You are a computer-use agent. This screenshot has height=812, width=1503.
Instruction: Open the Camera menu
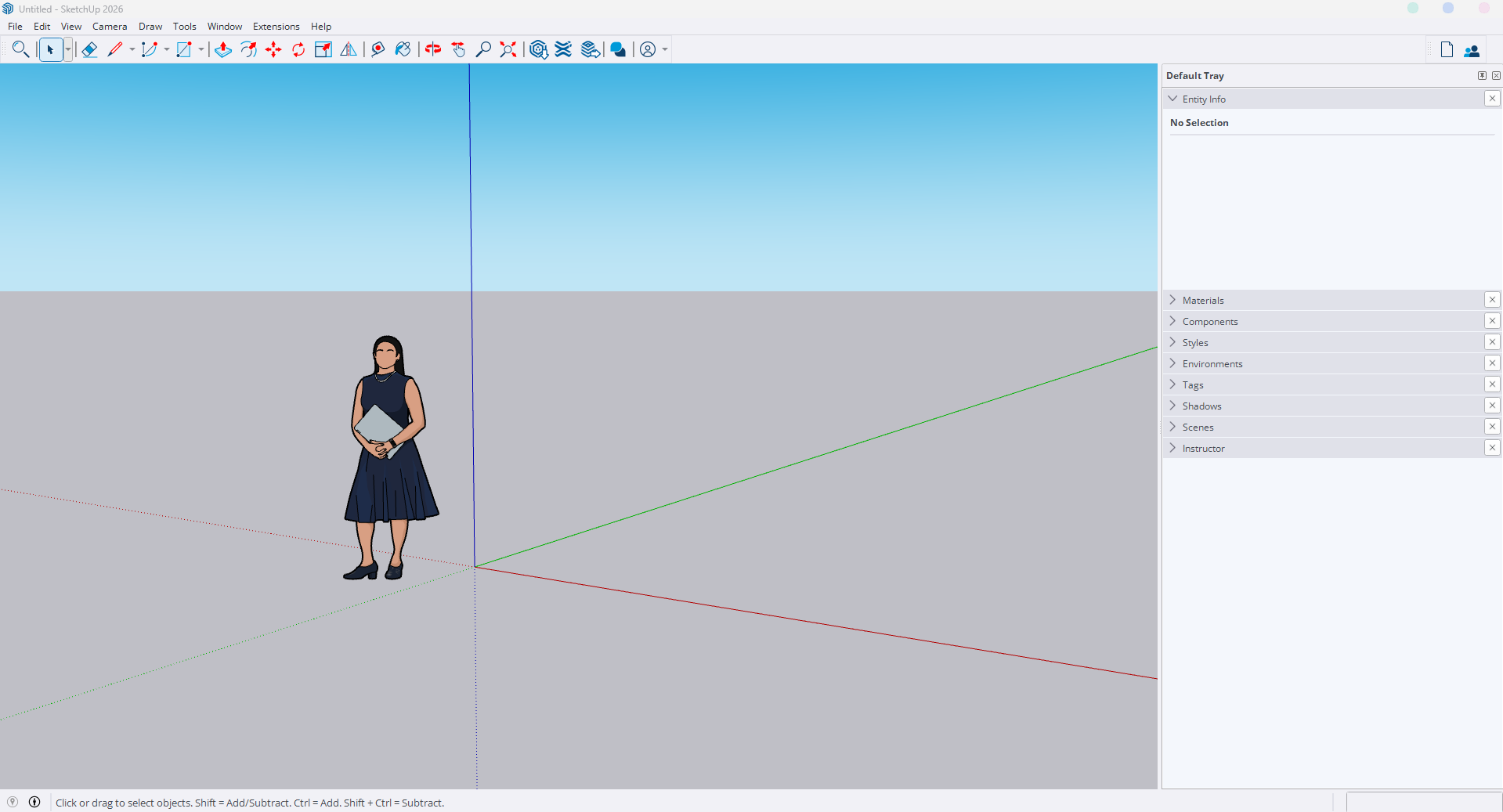pos(110,27)
